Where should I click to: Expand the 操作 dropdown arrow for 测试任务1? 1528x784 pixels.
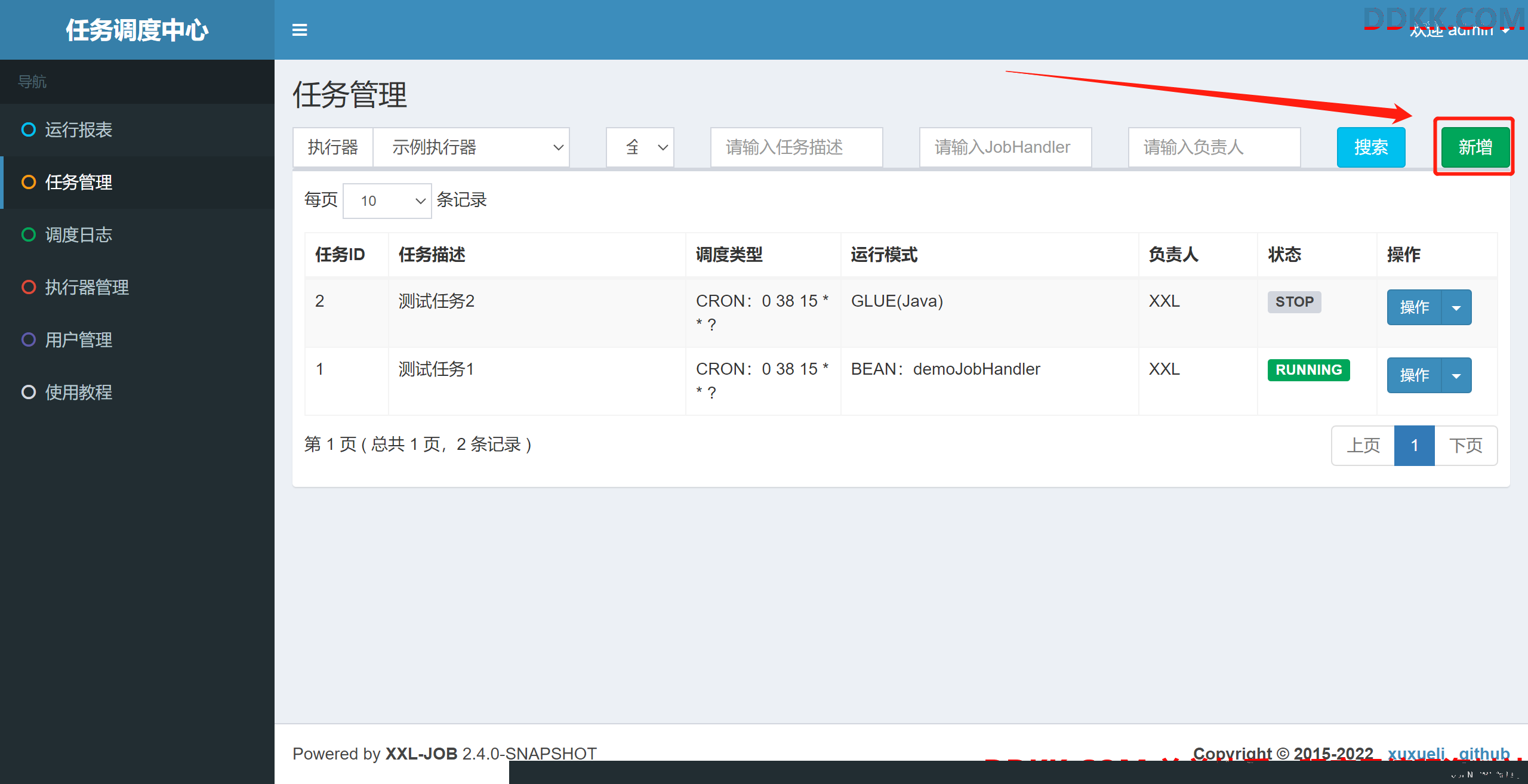1456,375
